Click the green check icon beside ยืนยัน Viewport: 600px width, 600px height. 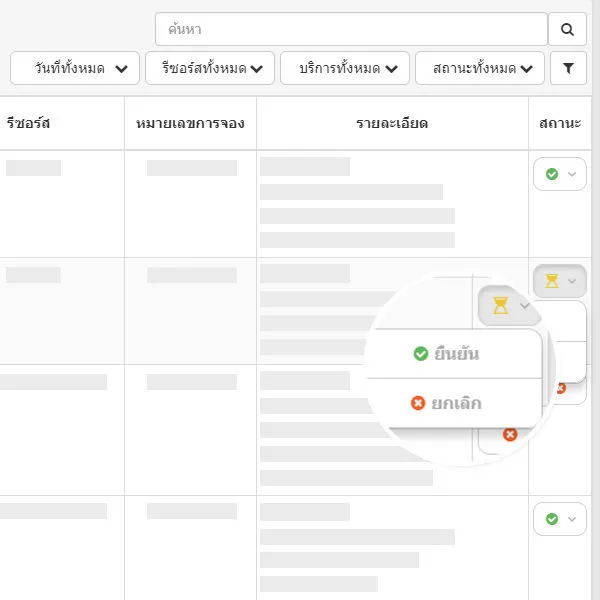(421, 354)
